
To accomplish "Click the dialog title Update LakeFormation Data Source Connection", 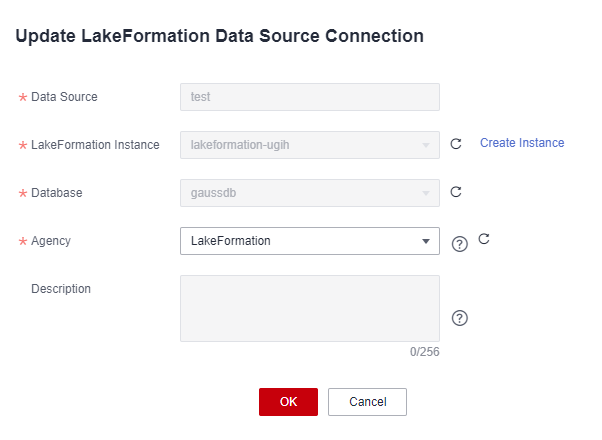I will [x=220, y=36].
